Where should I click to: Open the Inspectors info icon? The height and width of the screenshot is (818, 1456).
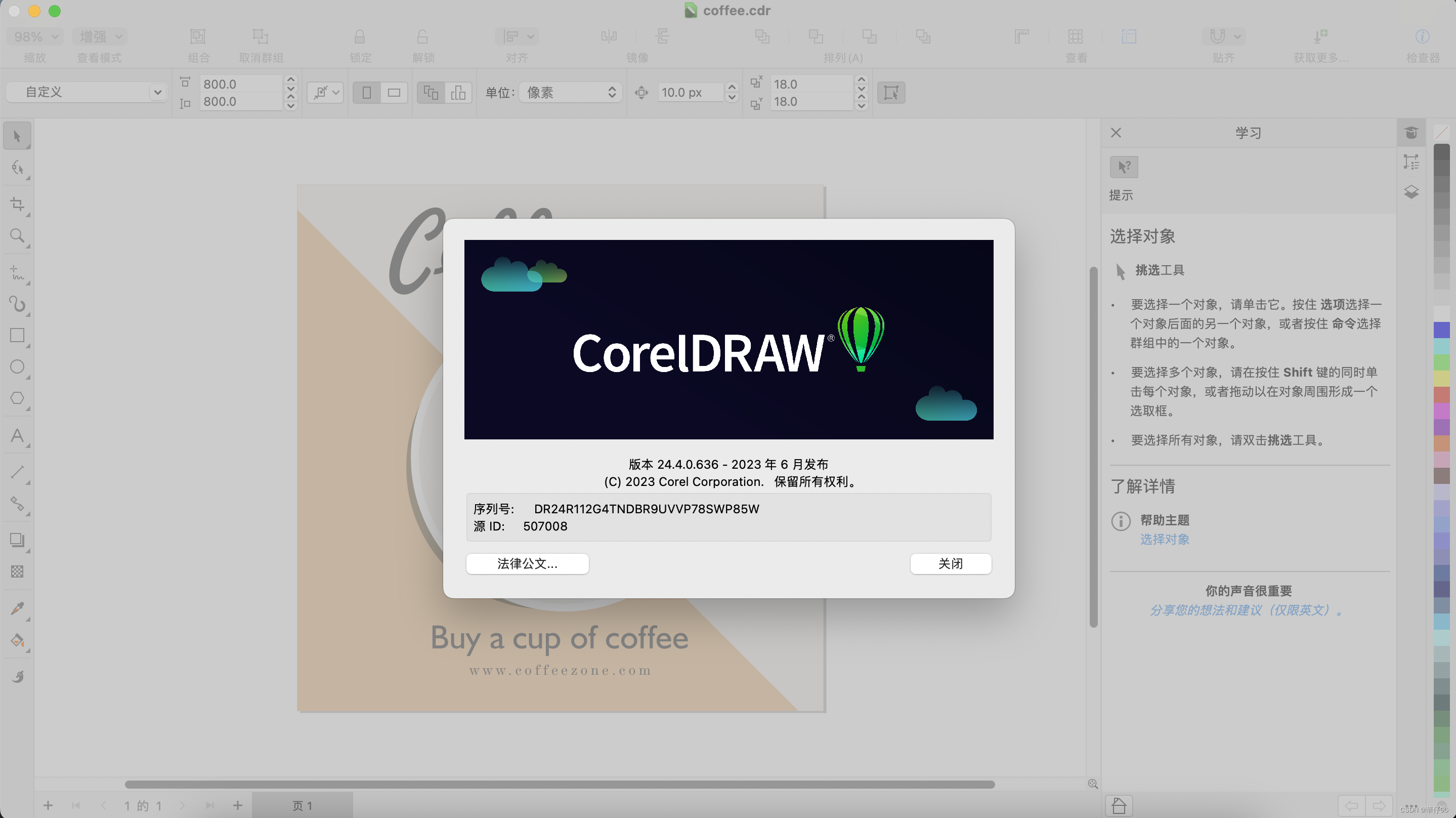[x=1422, y=37]
